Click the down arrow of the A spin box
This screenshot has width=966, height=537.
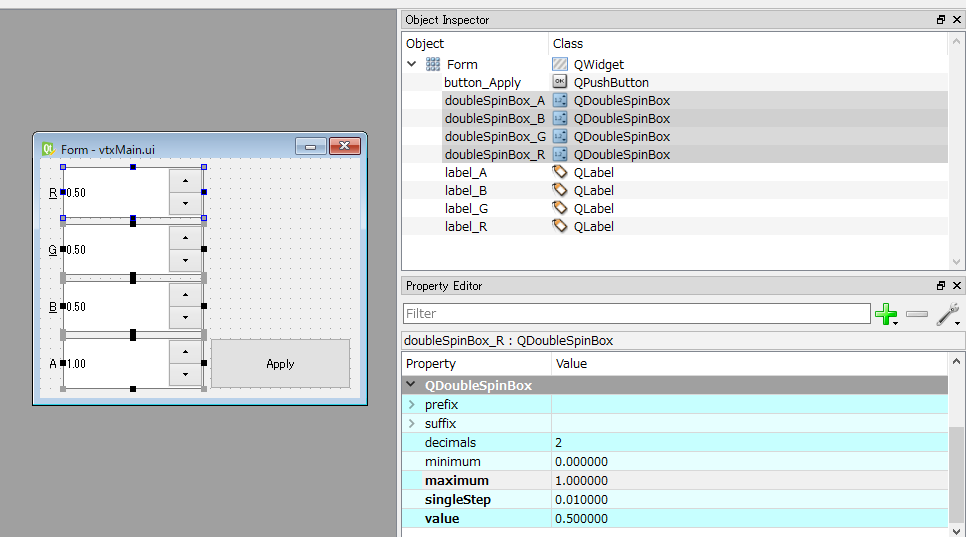coord(185,375)
